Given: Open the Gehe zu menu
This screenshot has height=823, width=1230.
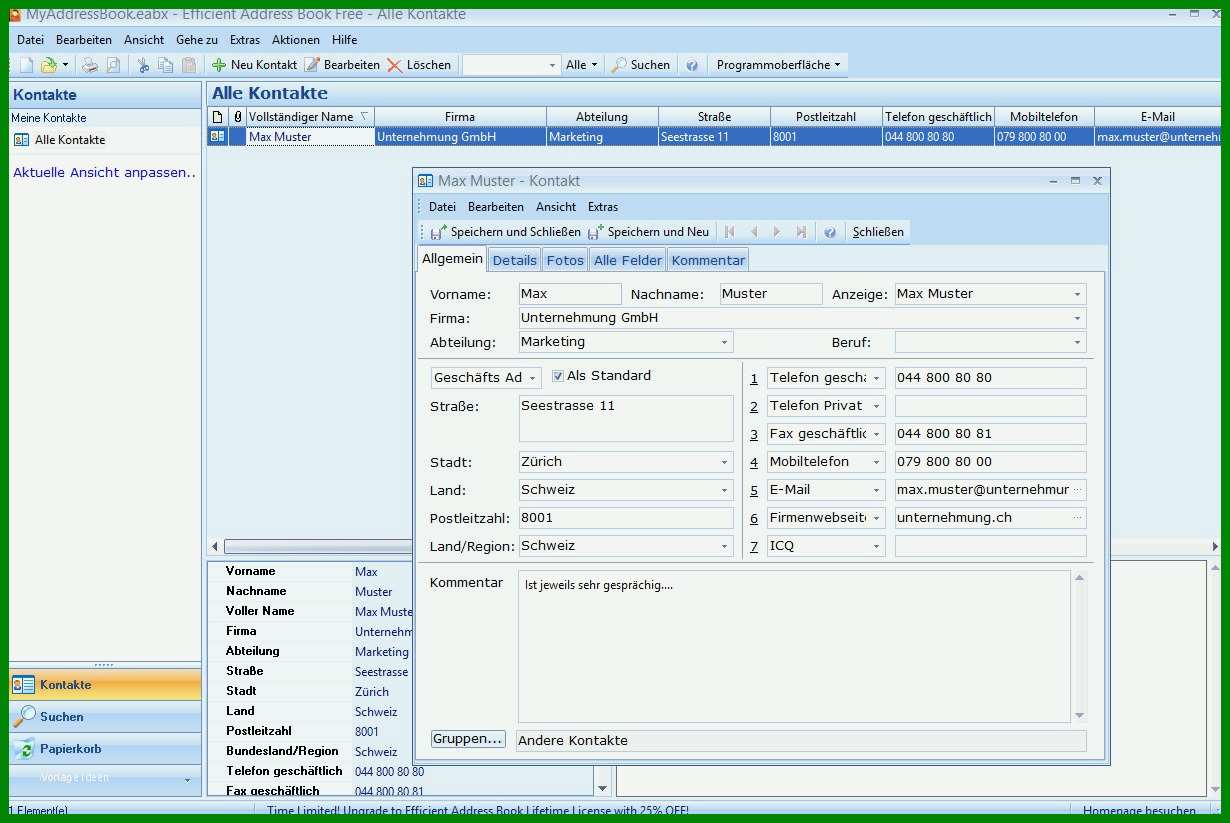Looking at the screenshot, I should (197, 40).
